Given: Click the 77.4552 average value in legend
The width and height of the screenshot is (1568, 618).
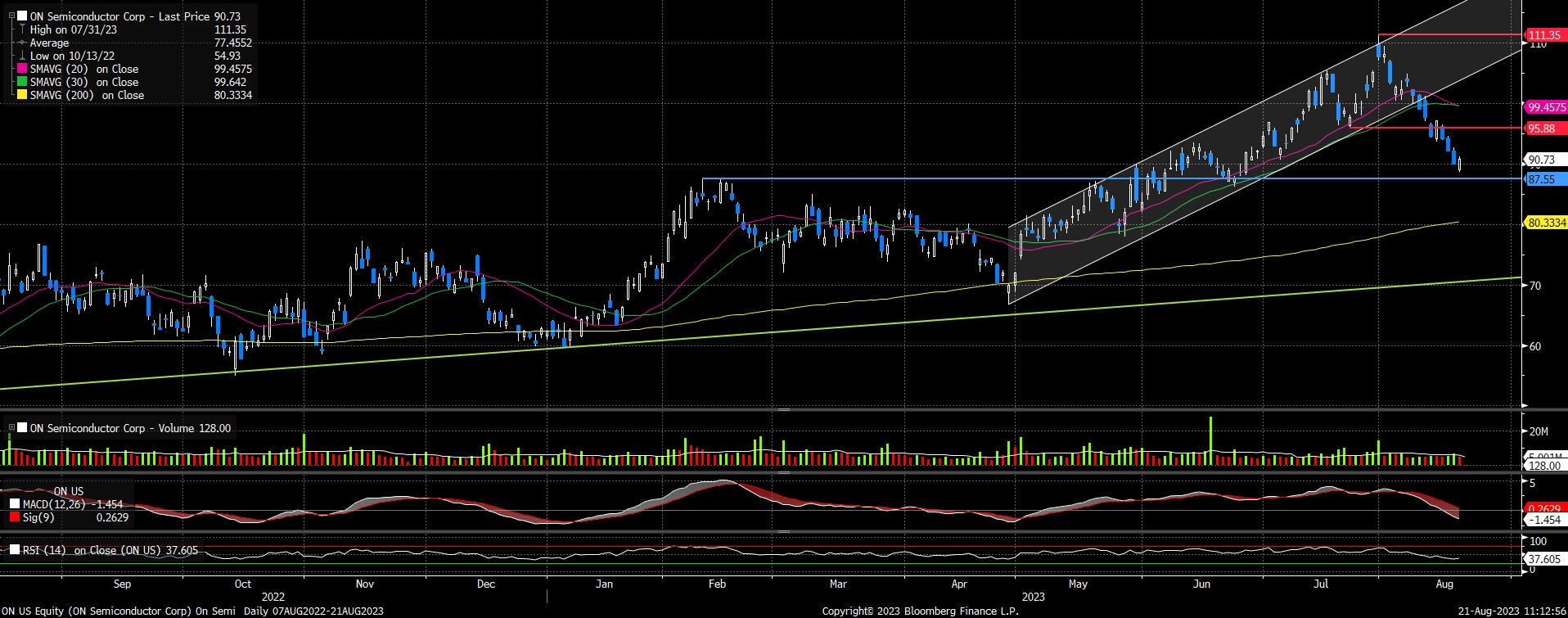Looking at the screenshot, I should point(232,43).
